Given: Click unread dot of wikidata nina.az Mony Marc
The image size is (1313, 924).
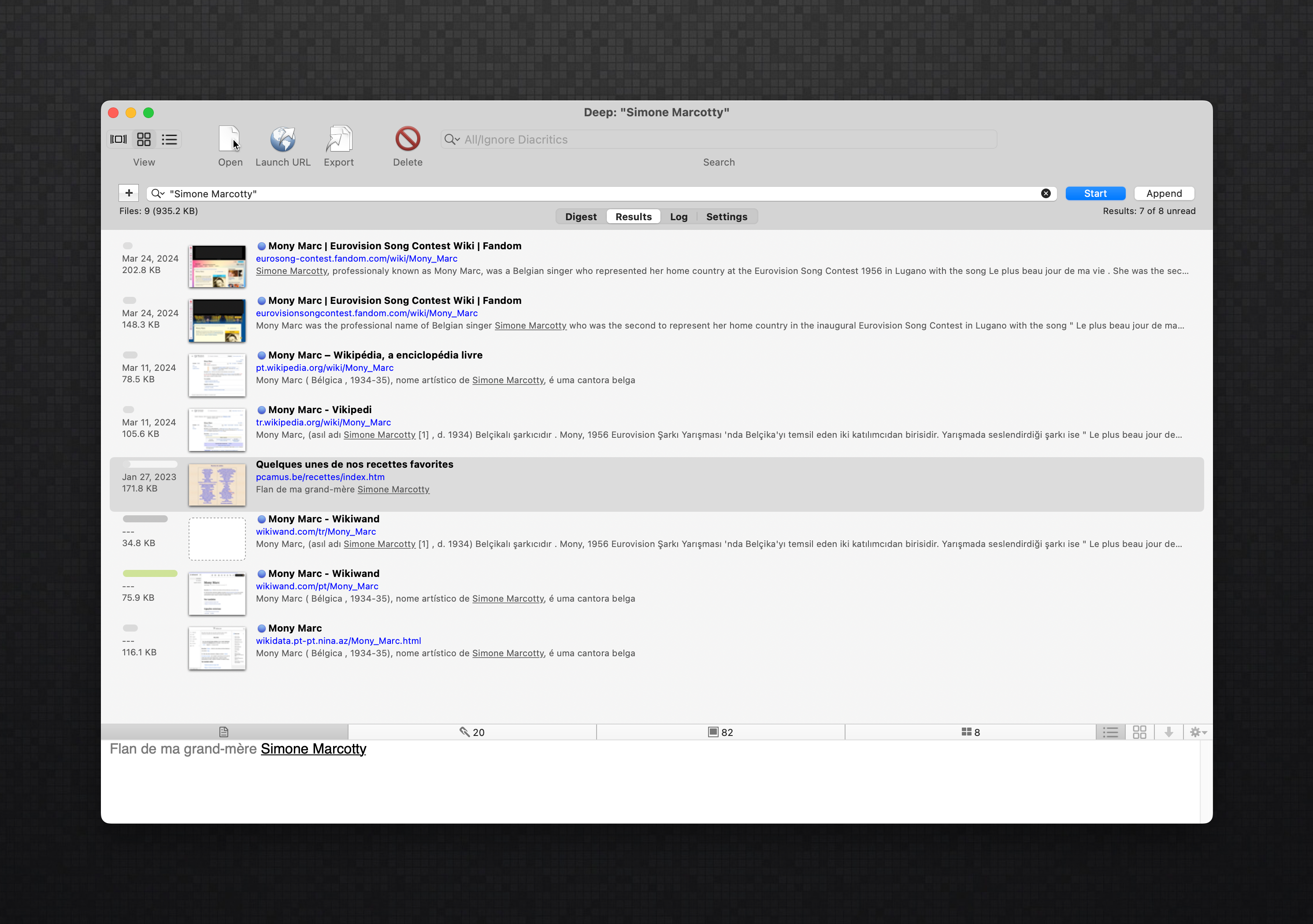Looking at the screenshot, I should pyautogui.click(x=261, y=628).
